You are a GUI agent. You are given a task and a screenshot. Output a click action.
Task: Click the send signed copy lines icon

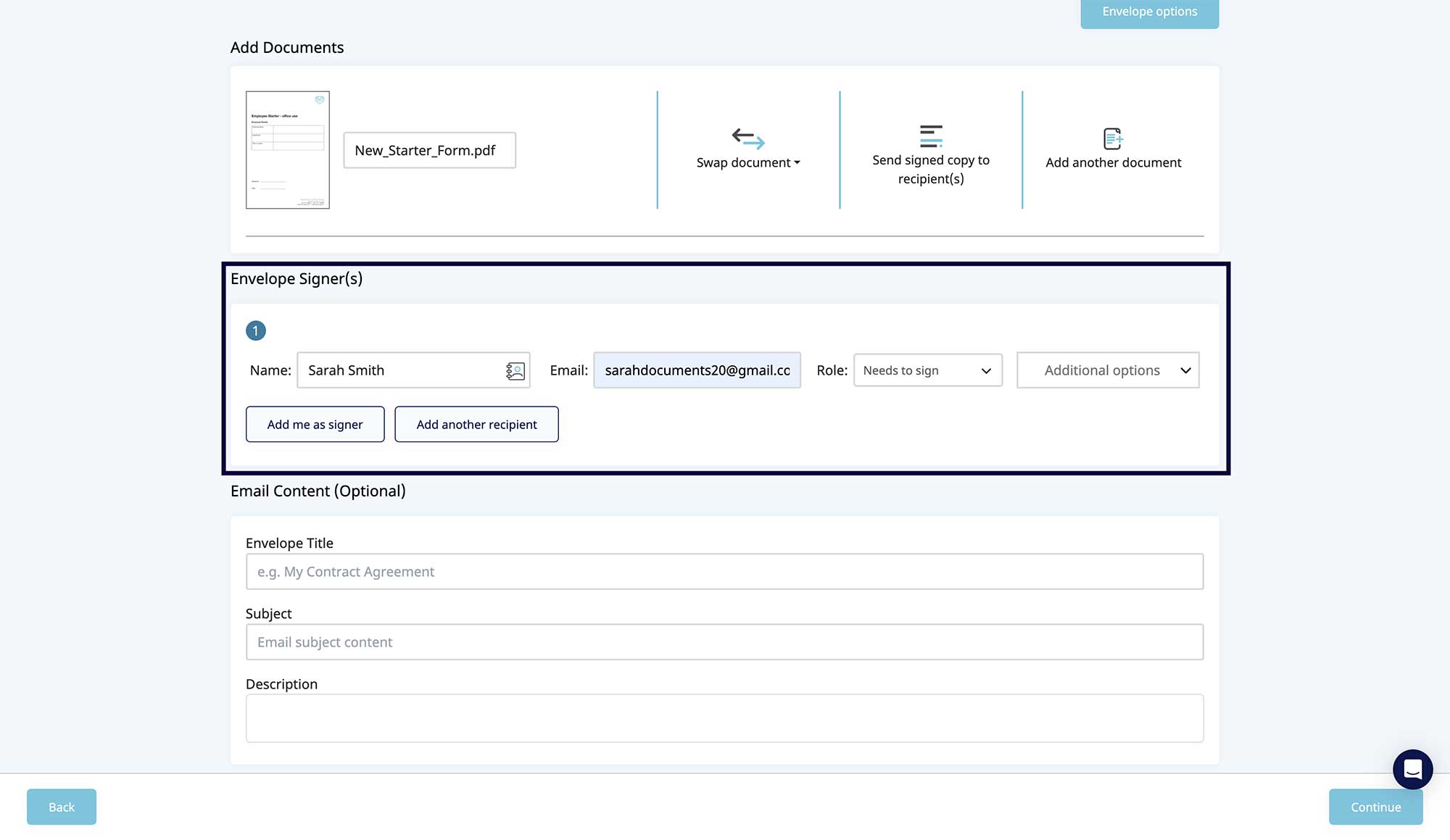931,136
